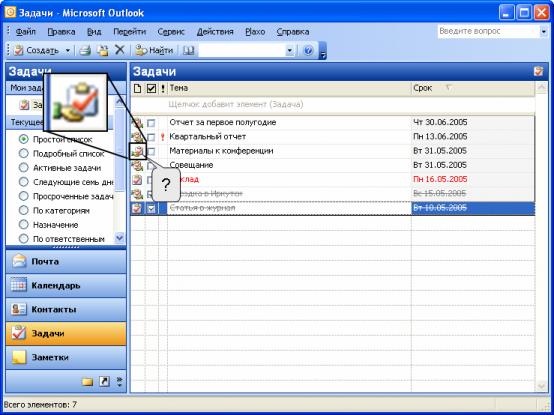Click the Create (Создать) new task icon

[x=18, y=51]
